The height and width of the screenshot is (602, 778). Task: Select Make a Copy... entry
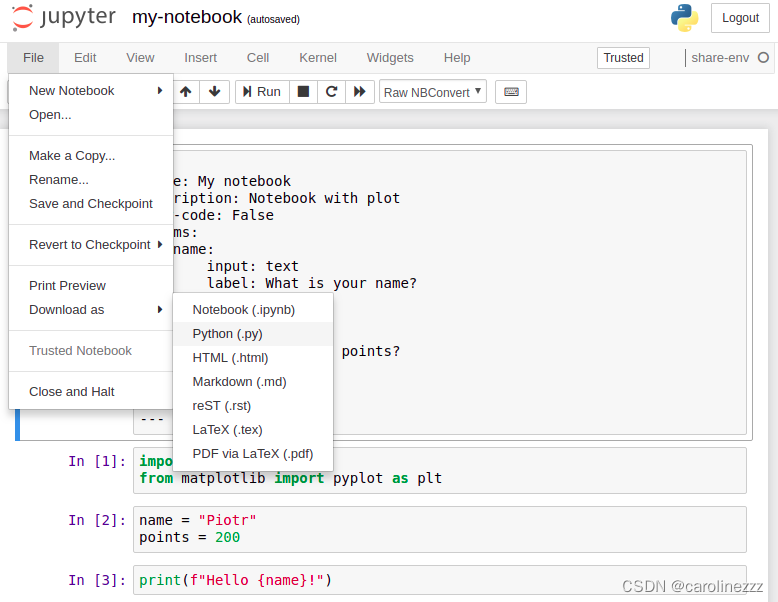pyautogui.click(x=91, y=156)
